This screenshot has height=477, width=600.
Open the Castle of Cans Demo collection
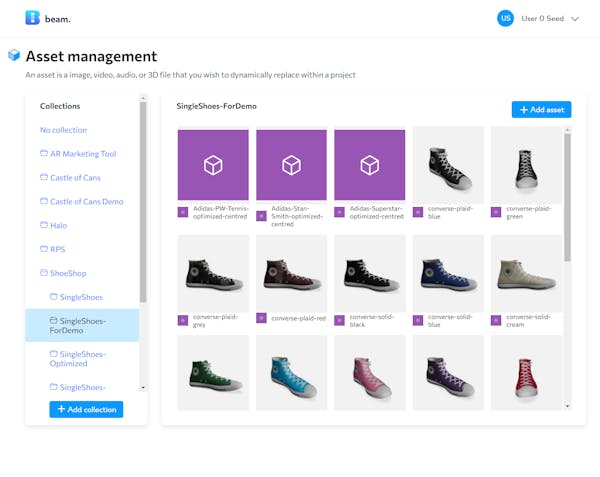point(82,202)
